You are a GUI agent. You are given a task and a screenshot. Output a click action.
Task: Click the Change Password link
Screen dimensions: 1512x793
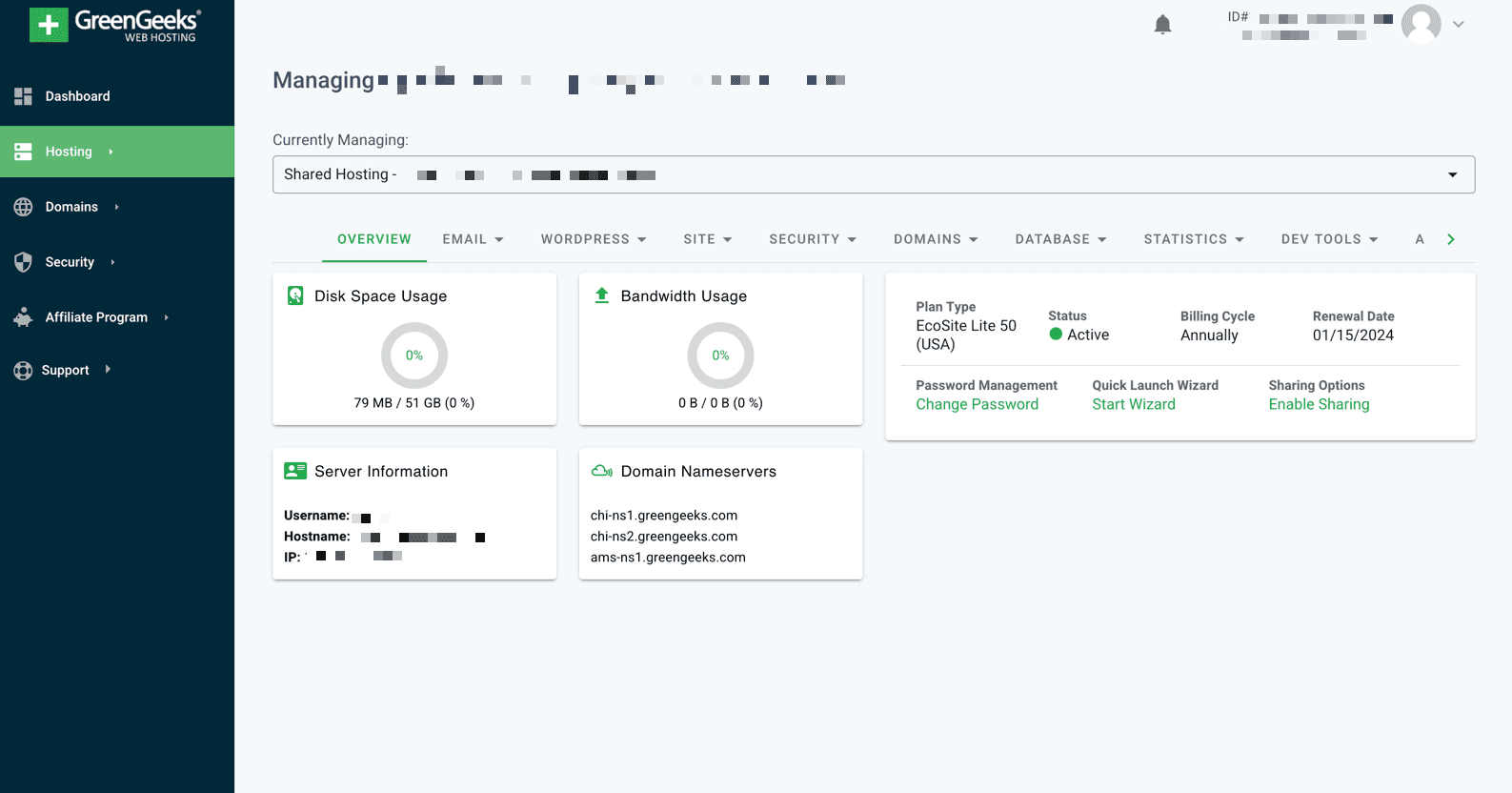[977, 404]
